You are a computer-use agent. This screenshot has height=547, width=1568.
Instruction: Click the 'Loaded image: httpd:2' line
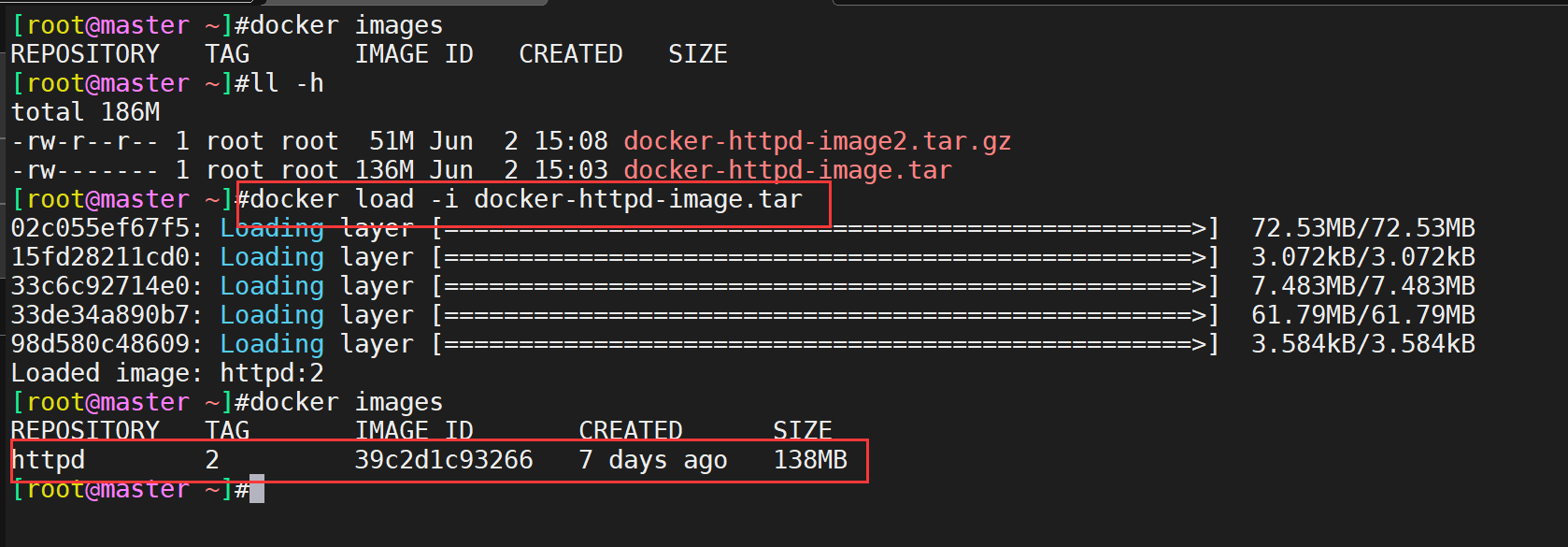point(167,373)
